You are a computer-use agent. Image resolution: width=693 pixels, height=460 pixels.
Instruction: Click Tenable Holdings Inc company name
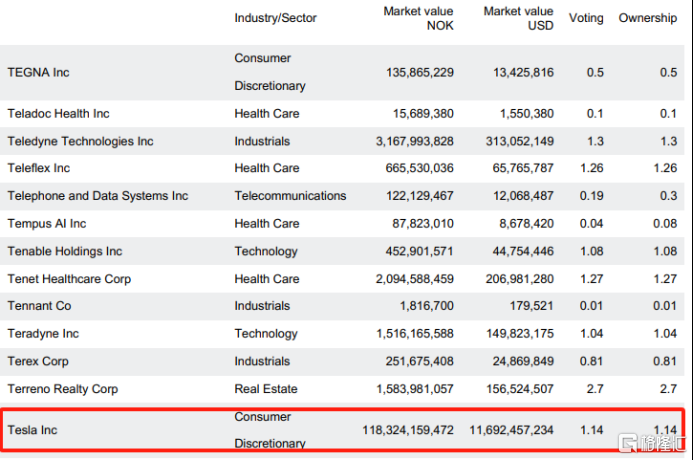click(64, 251)
